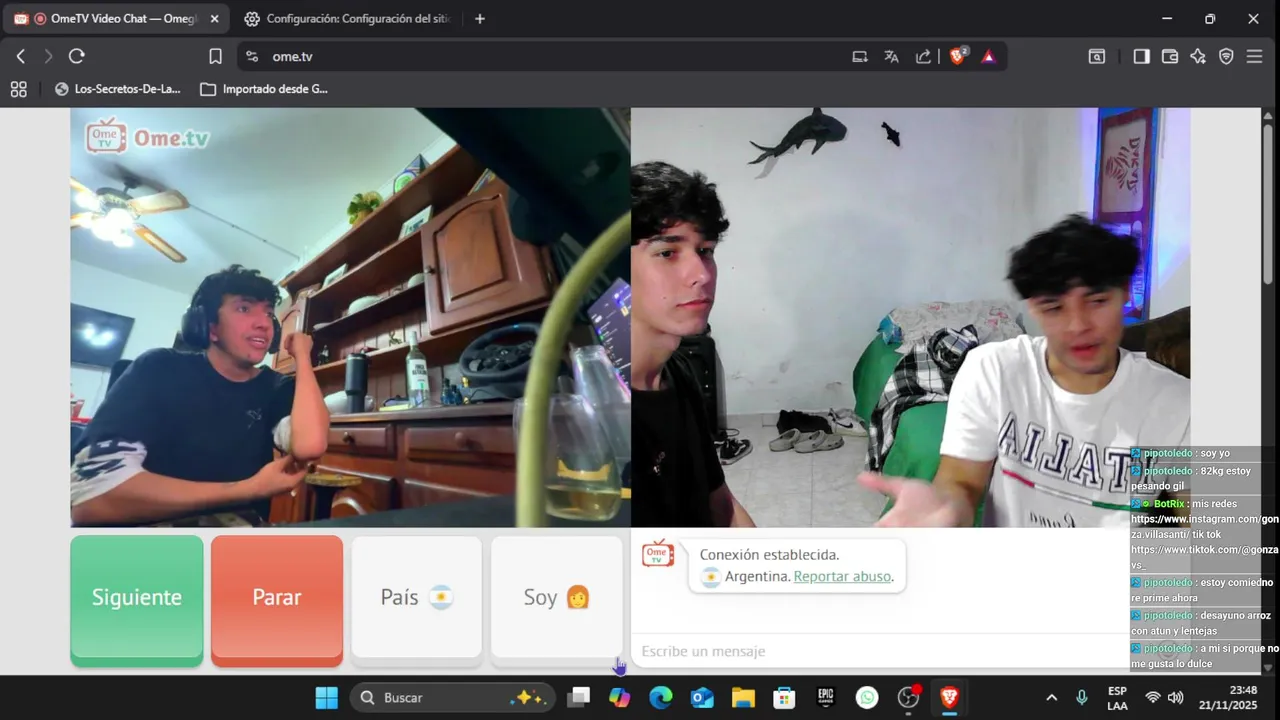Open the Instagram link in BotRix message
The height and width of the screenshot is (720, 1280).
point(1205,527)
